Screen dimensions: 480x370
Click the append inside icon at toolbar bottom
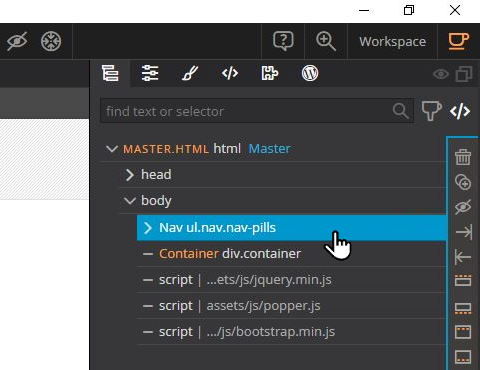pyautogui.click(x=463, y=357)
